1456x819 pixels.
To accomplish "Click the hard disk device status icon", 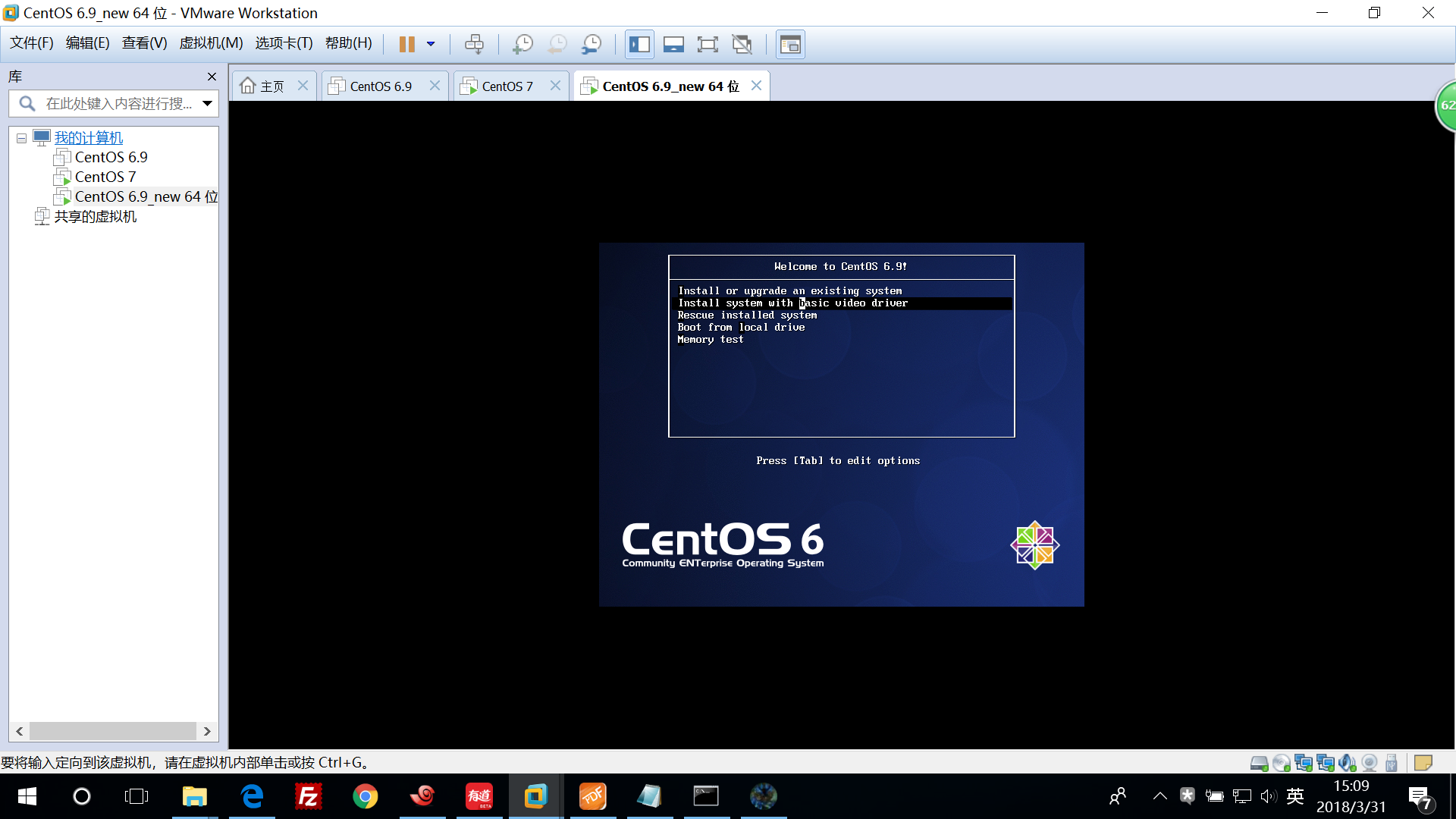I will [x=1259, y=763].
